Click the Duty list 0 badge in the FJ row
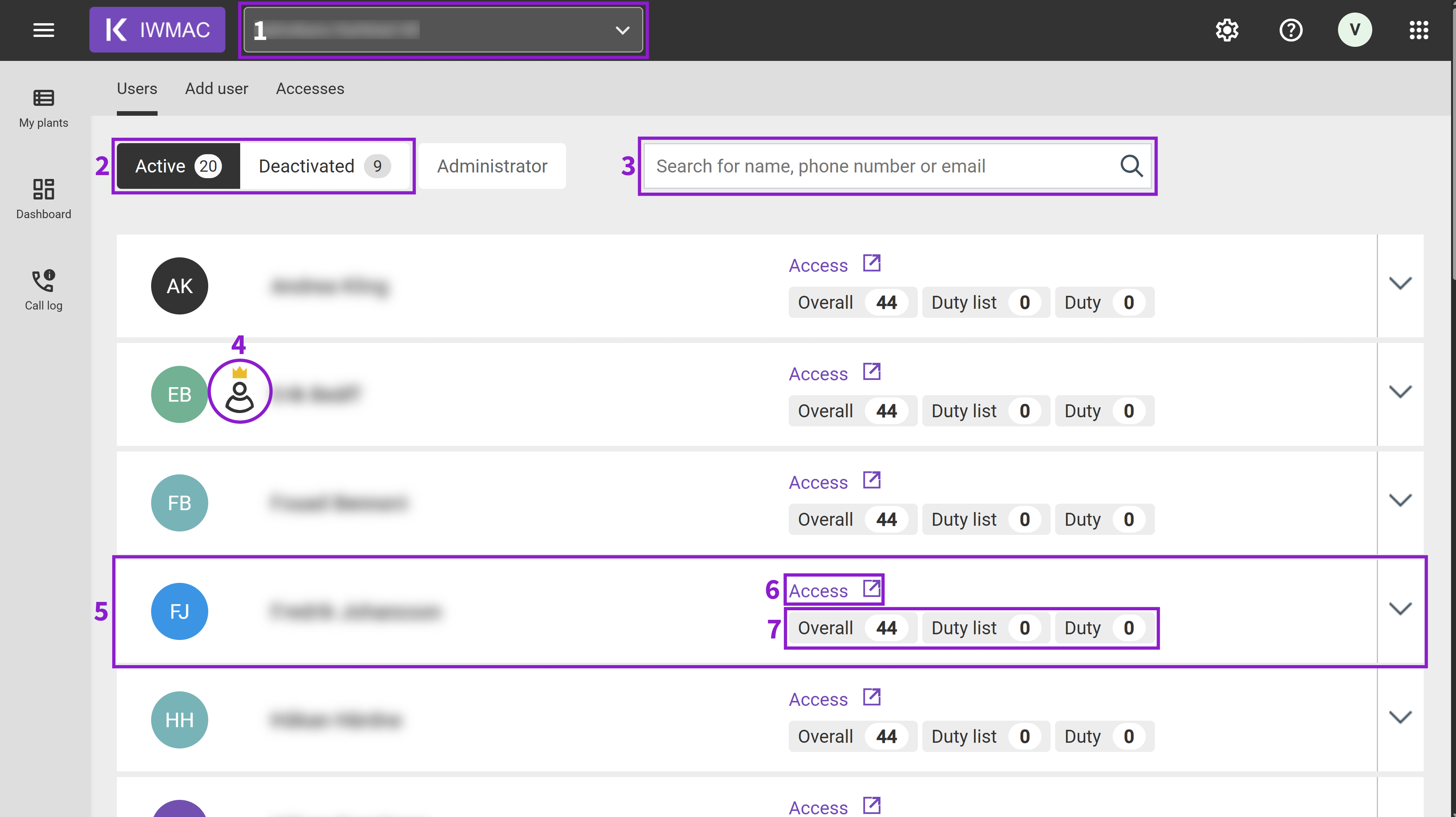Viewport: 1456px width, 817px height. pos(986,628)
